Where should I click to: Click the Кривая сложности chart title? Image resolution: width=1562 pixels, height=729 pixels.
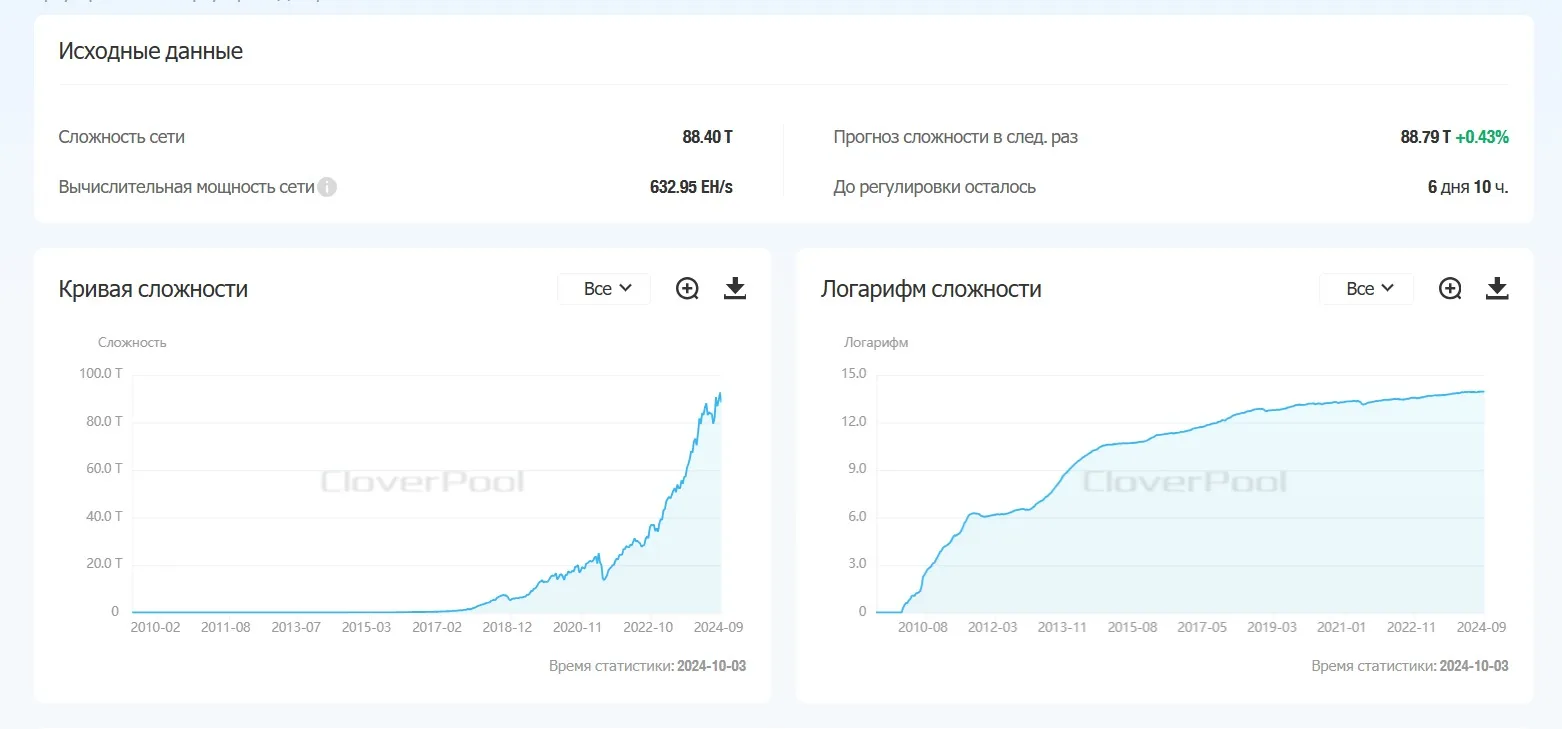click(x=153, y=289)
